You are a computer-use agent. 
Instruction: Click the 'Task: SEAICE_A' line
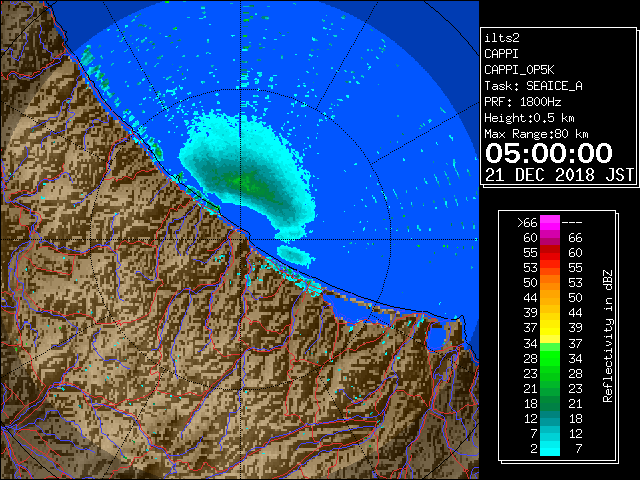tap(533, 86)
